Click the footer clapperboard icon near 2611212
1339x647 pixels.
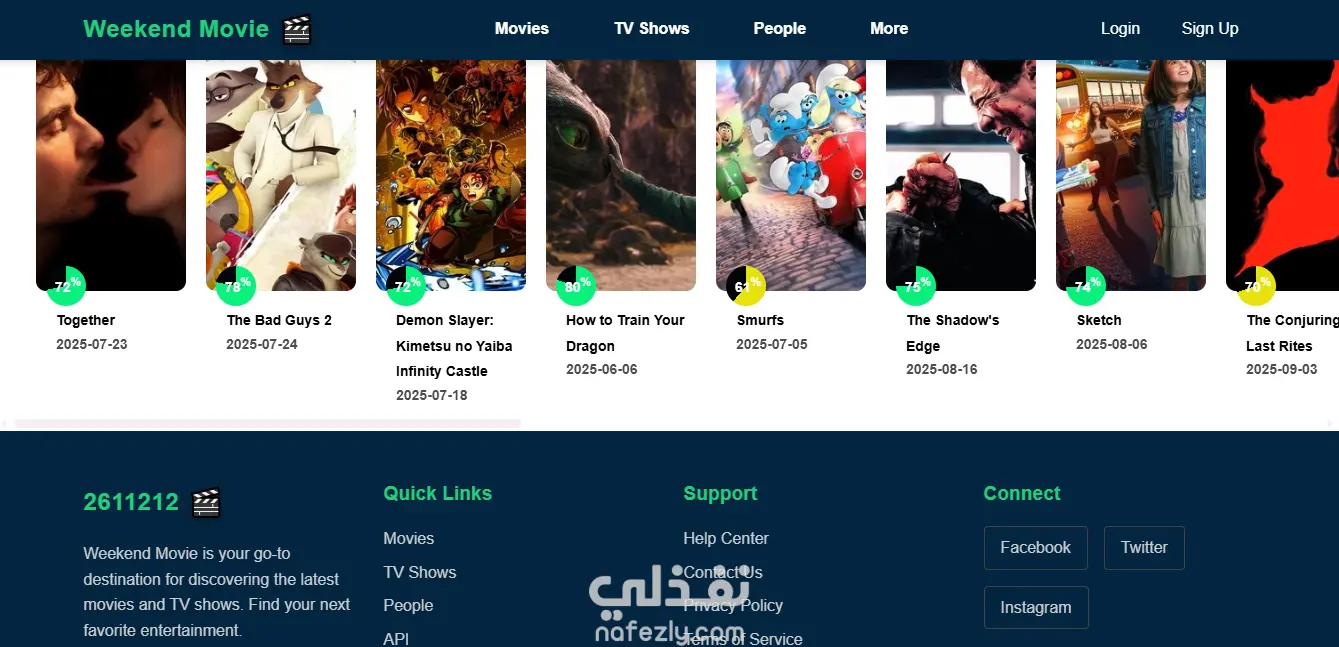tap(206, 502)
